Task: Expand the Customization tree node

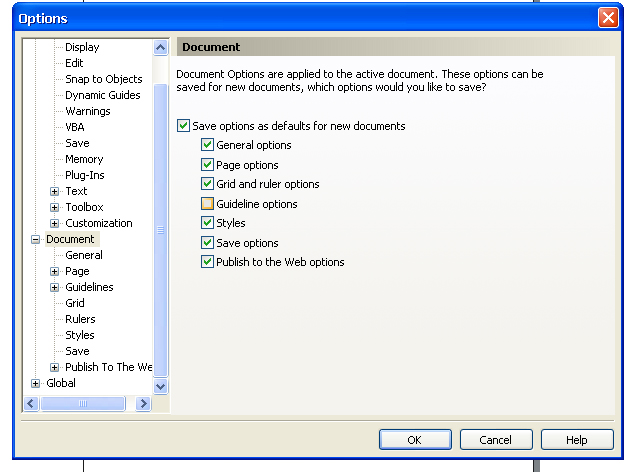Action: (x=54, y=223)
